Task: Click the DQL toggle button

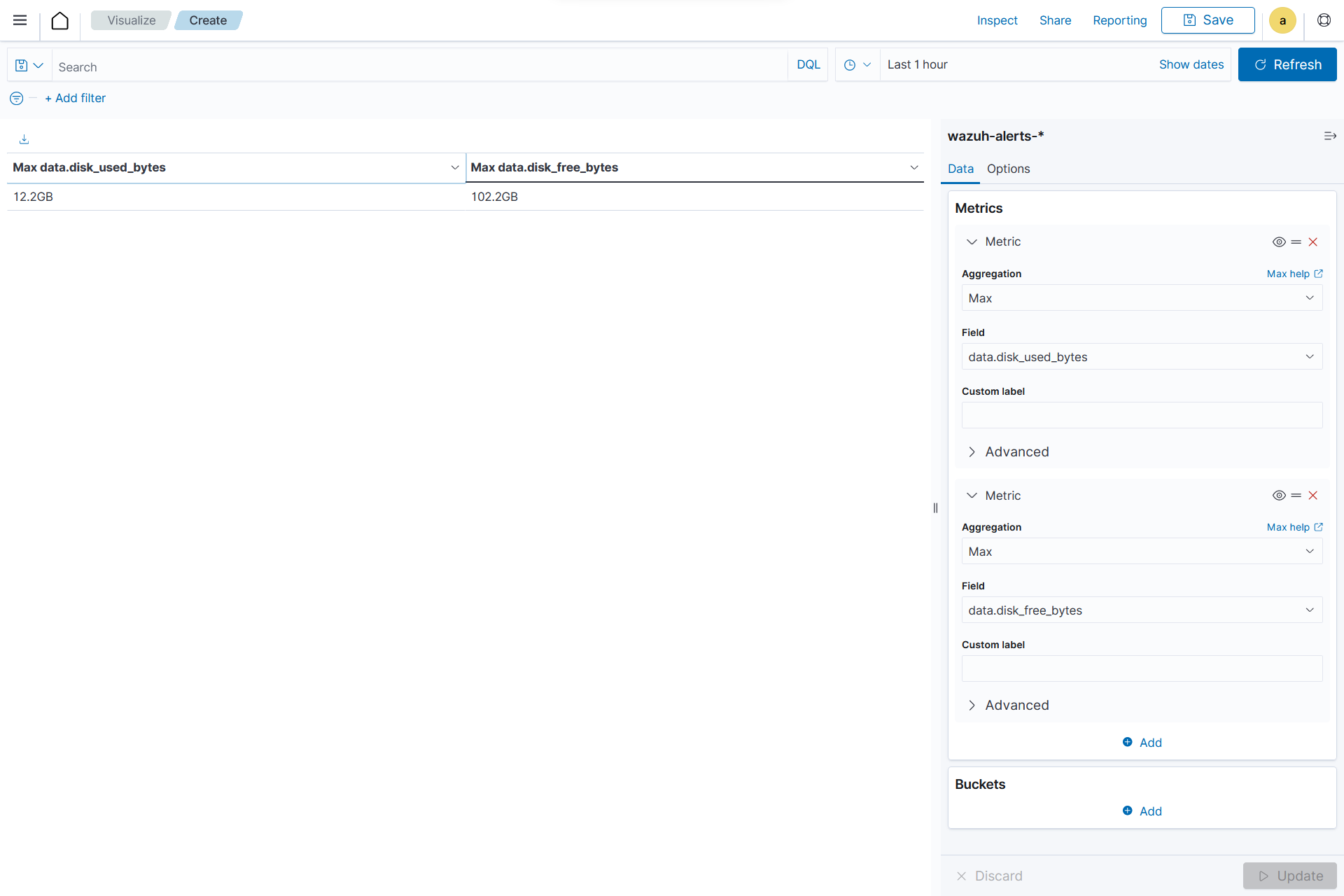Action: 808,64
